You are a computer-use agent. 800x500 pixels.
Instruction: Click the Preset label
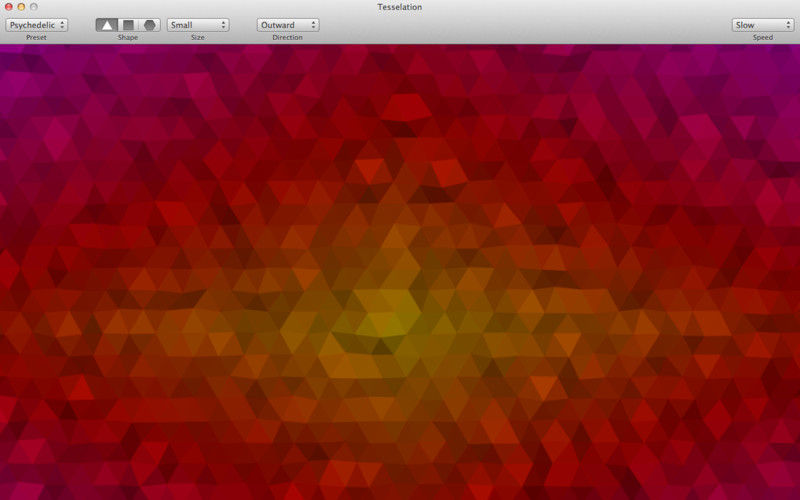36,38
